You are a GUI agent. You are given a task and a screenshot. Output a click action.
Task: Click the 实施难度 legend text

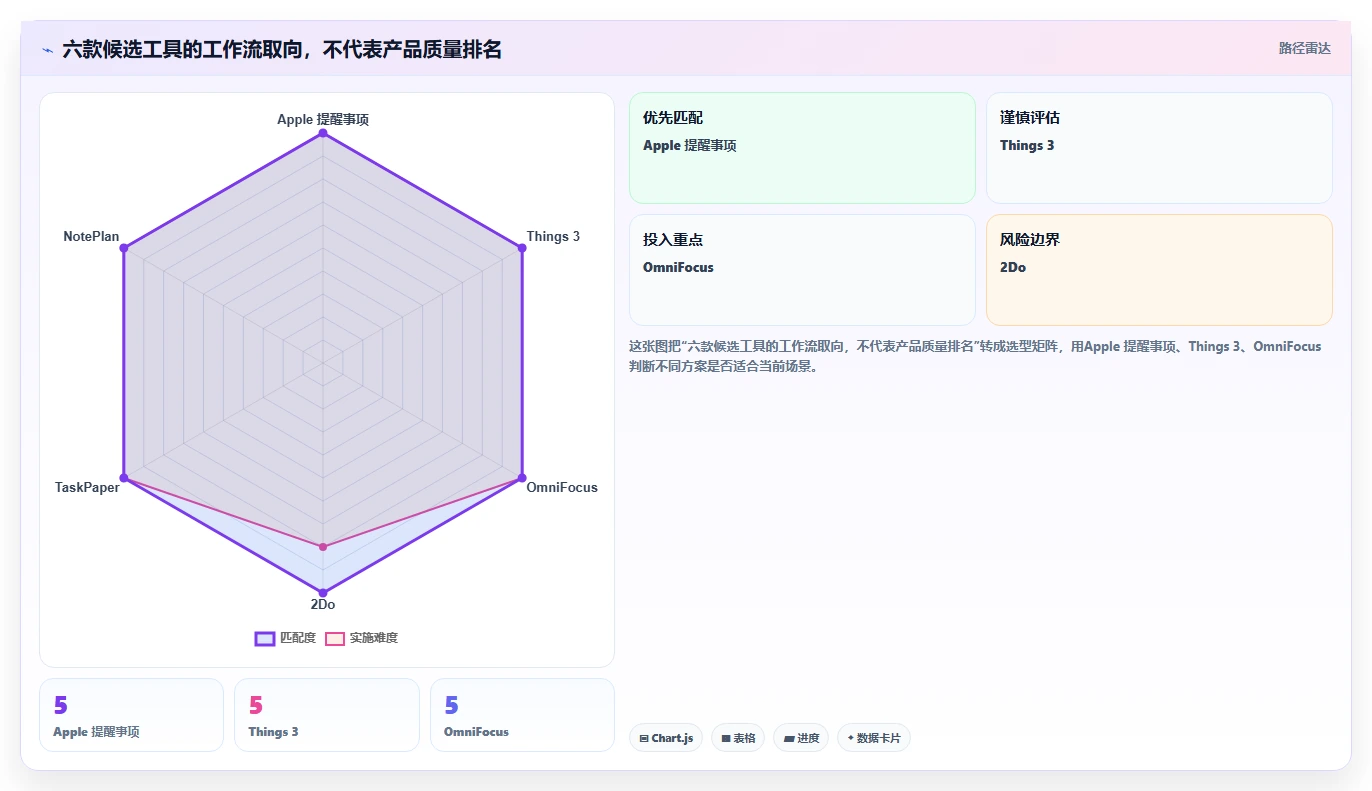[x=374, y=638]
